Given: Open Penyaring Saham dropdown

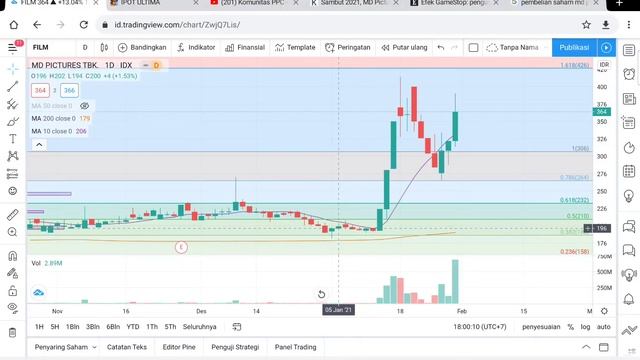Looking at the screenshot, I should [x=65, y=347].
